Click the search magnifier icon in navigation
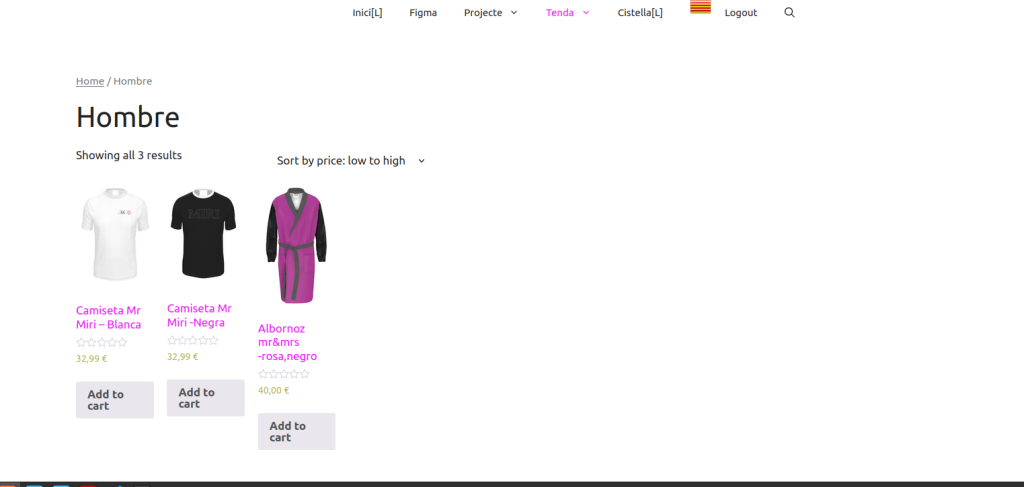Screen dimensions: 1024x487 point(789,13)
